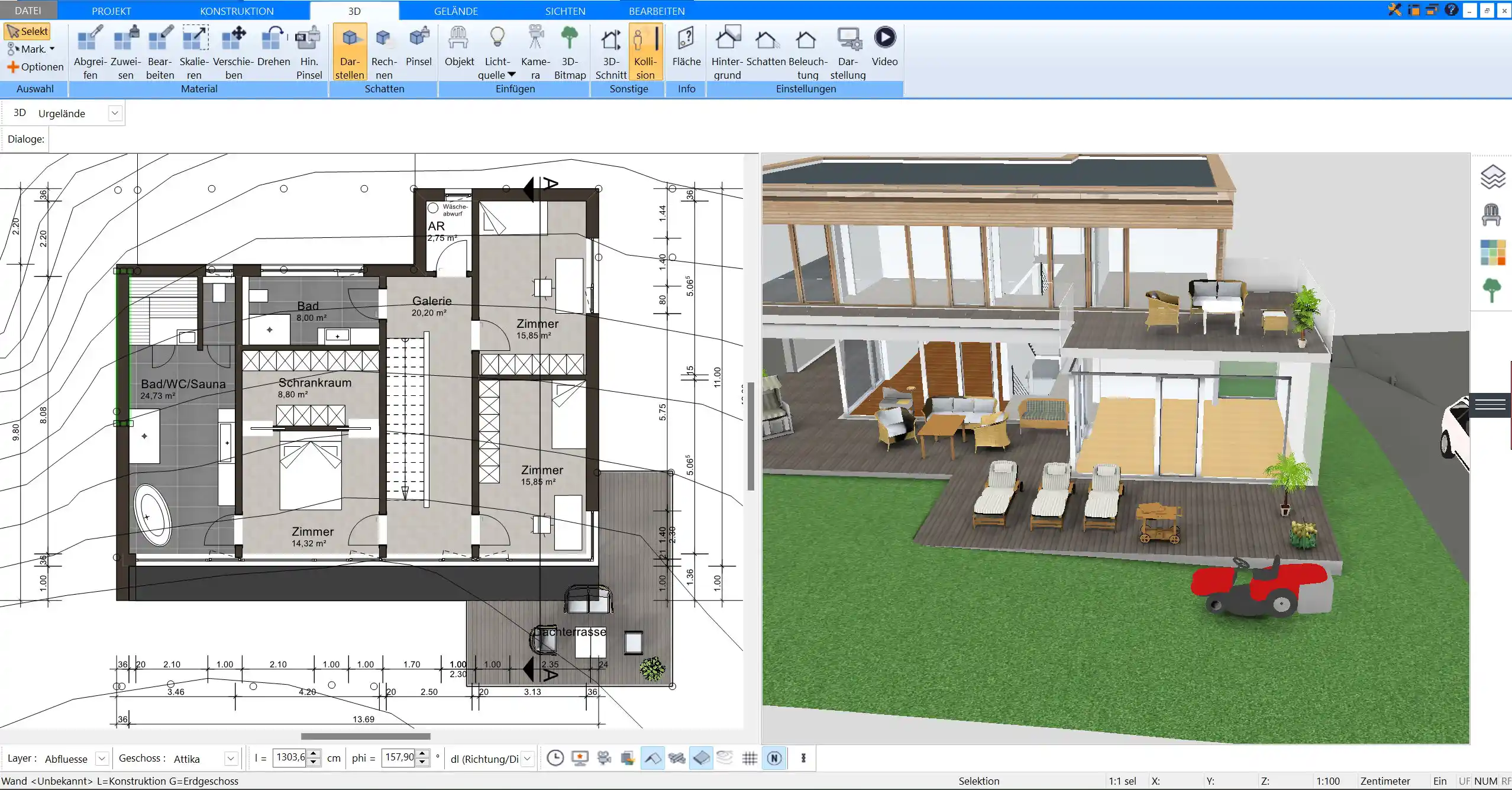Open the plants catalog sidebar icon
1512x790 pixels.
pos(1492,290)
